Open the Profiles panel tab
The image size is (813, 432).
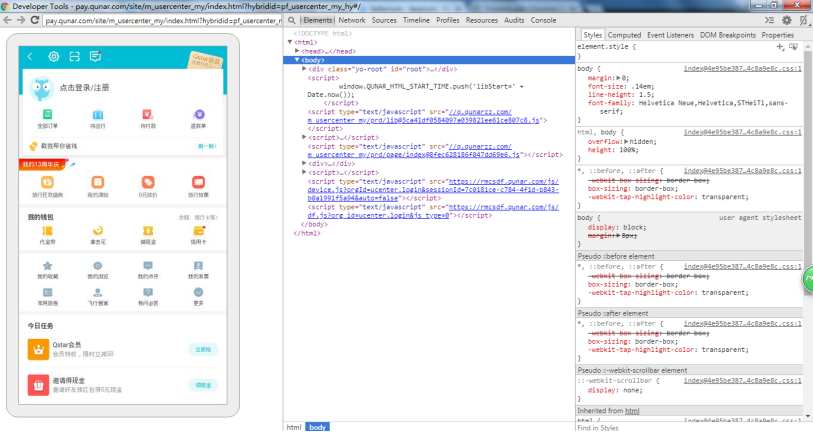[448, 20]
